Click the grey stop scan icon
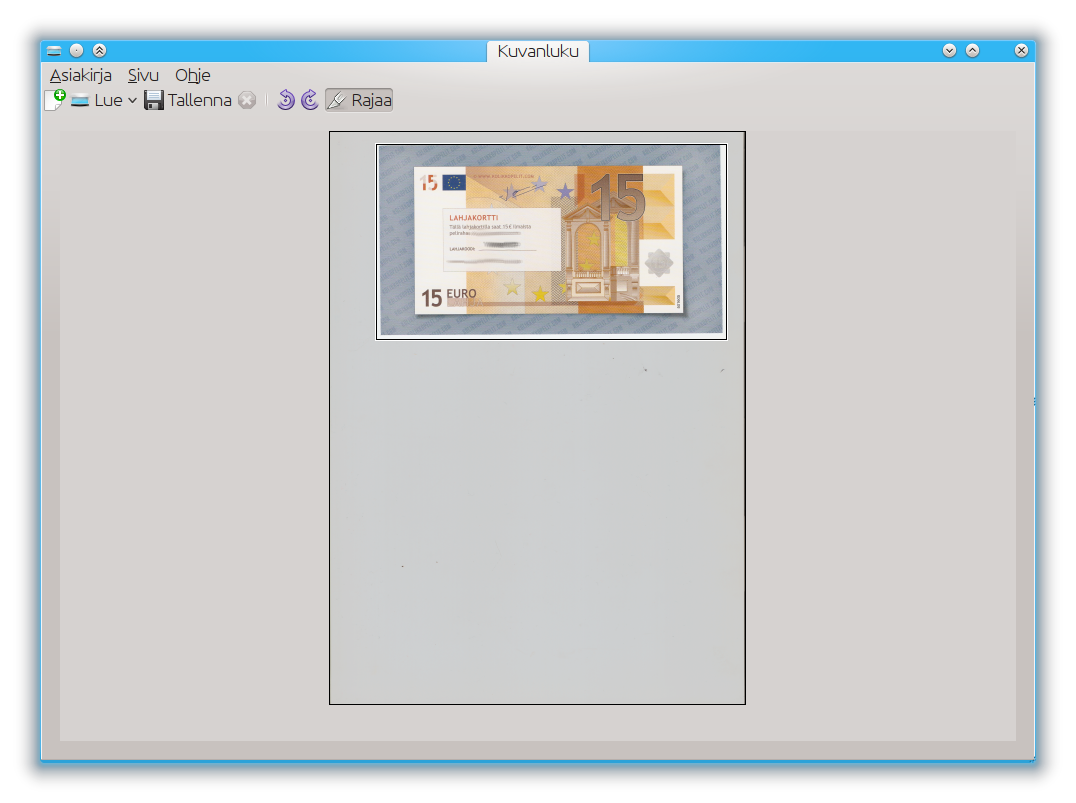Image resolution: width=1076 pixels, height=803 pixels. click(x=247, y=100)
